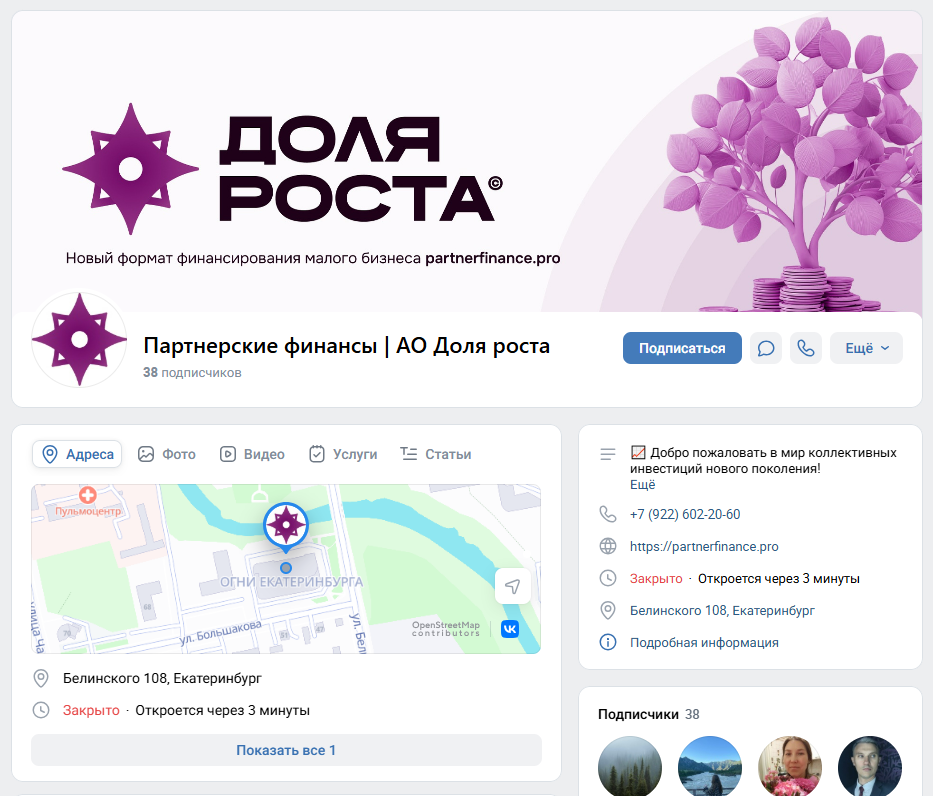Expand description via the Ещё link

tap(643, 485)
